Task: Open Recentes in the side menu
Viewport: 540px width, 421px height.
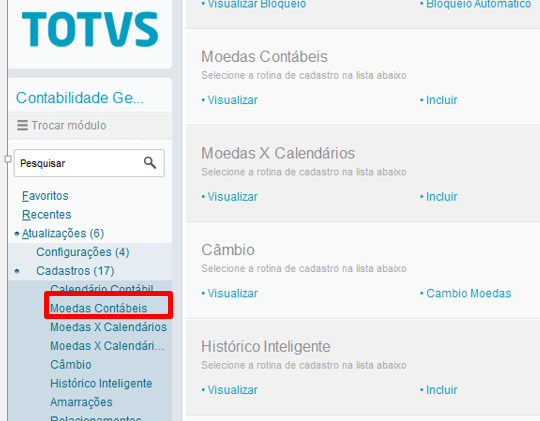Action: [46, 215]
